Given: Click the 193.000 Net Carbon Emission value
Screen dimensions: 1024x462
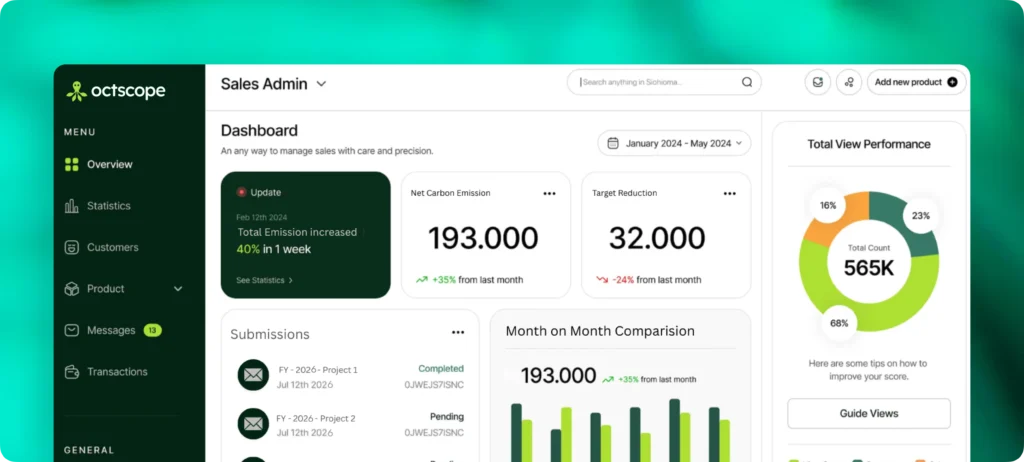Looking at the screenshot, I should (x=483, y=239).
